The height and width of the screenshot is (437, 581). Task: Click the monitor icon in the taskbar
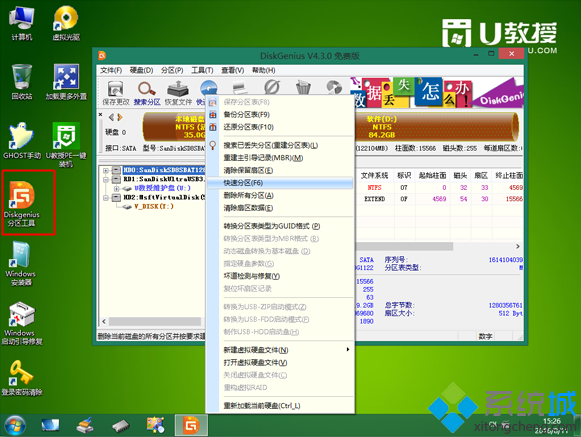coord(50,425)
